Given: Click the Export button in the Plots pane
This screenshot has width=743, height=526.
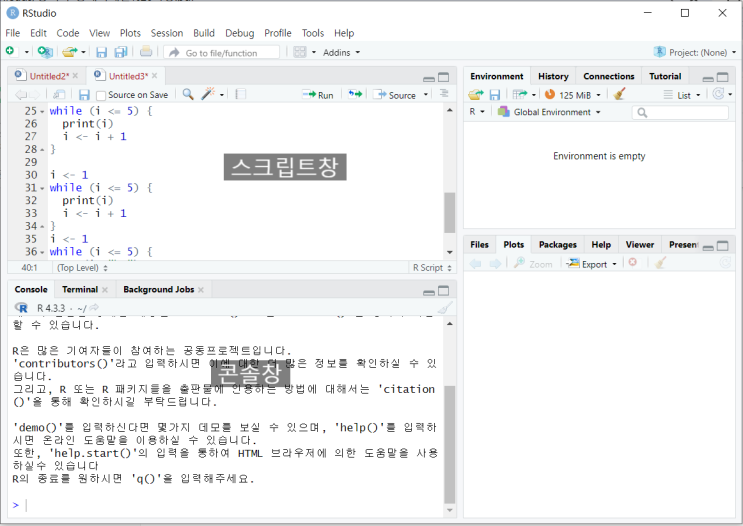Looking at the screenshot, I should click(x=591, y=263).
